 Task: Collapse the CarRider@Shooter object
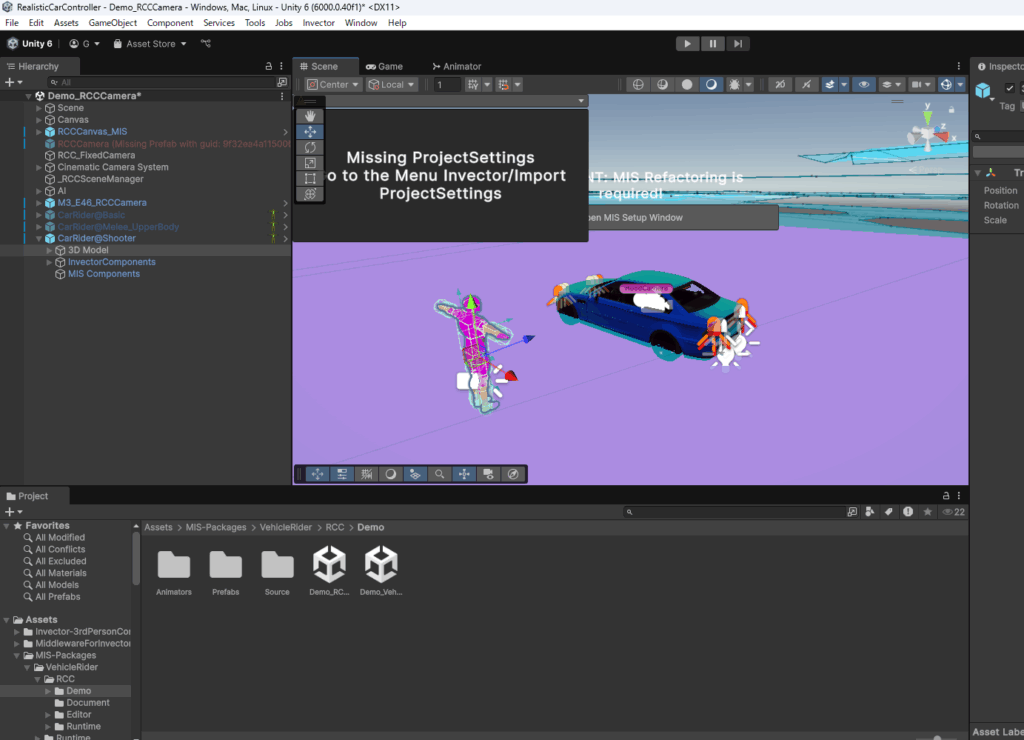[39, 238]
